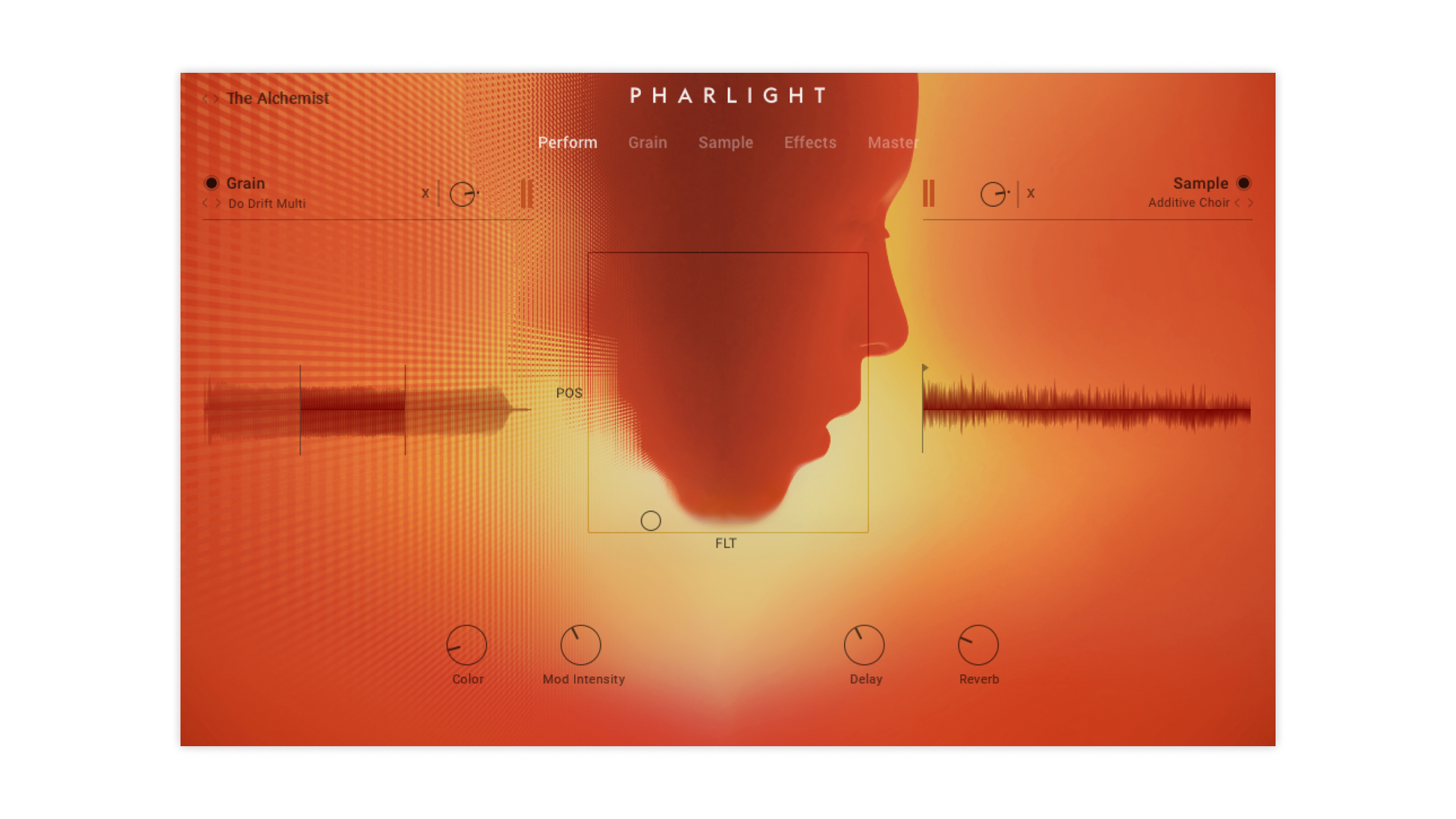Click the Sample tab label

[726, 143]
